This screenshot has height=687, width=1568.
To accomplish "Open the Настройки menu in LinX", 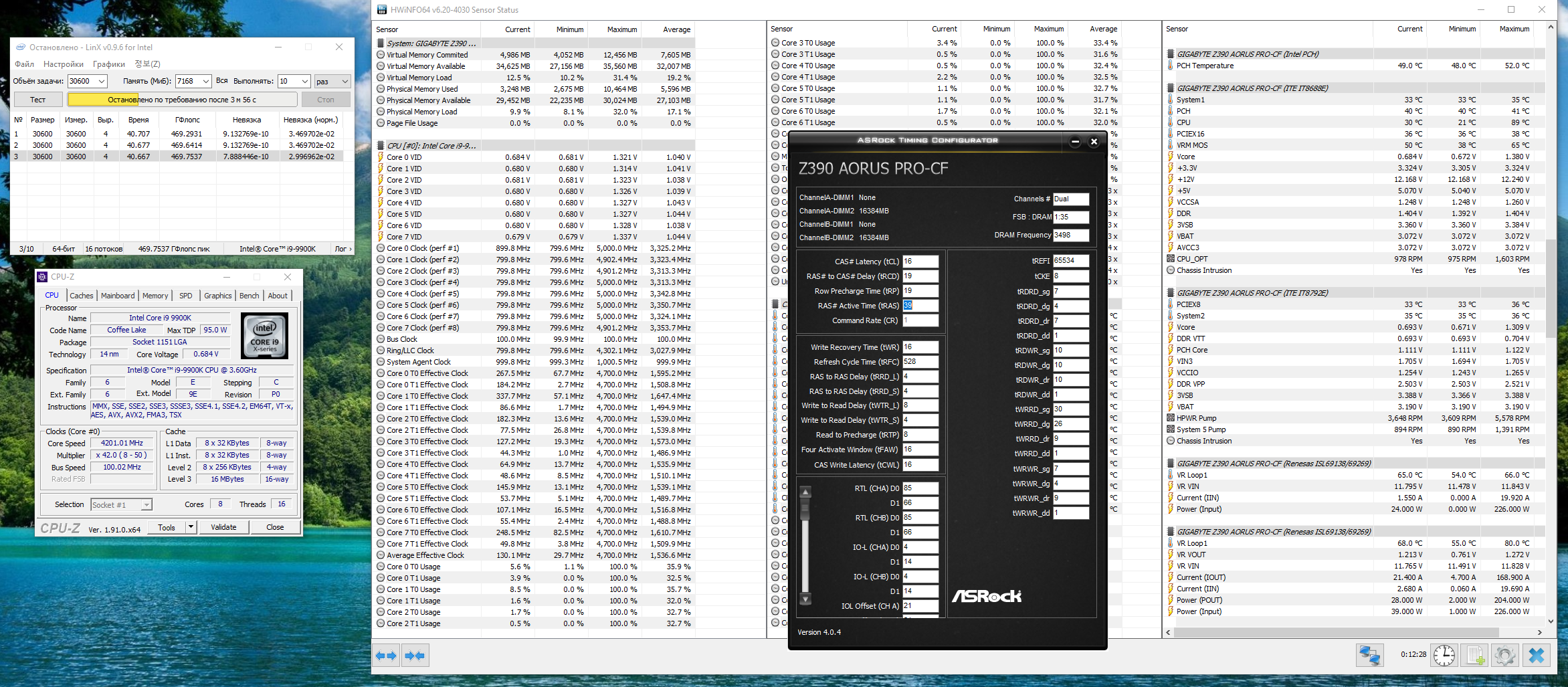I will 64,64.
